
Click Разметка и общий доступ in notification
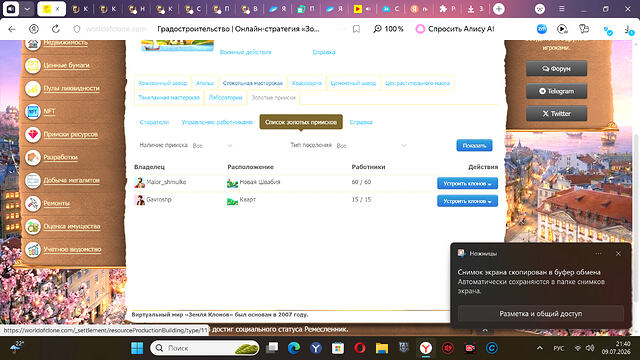click(541, 313)
